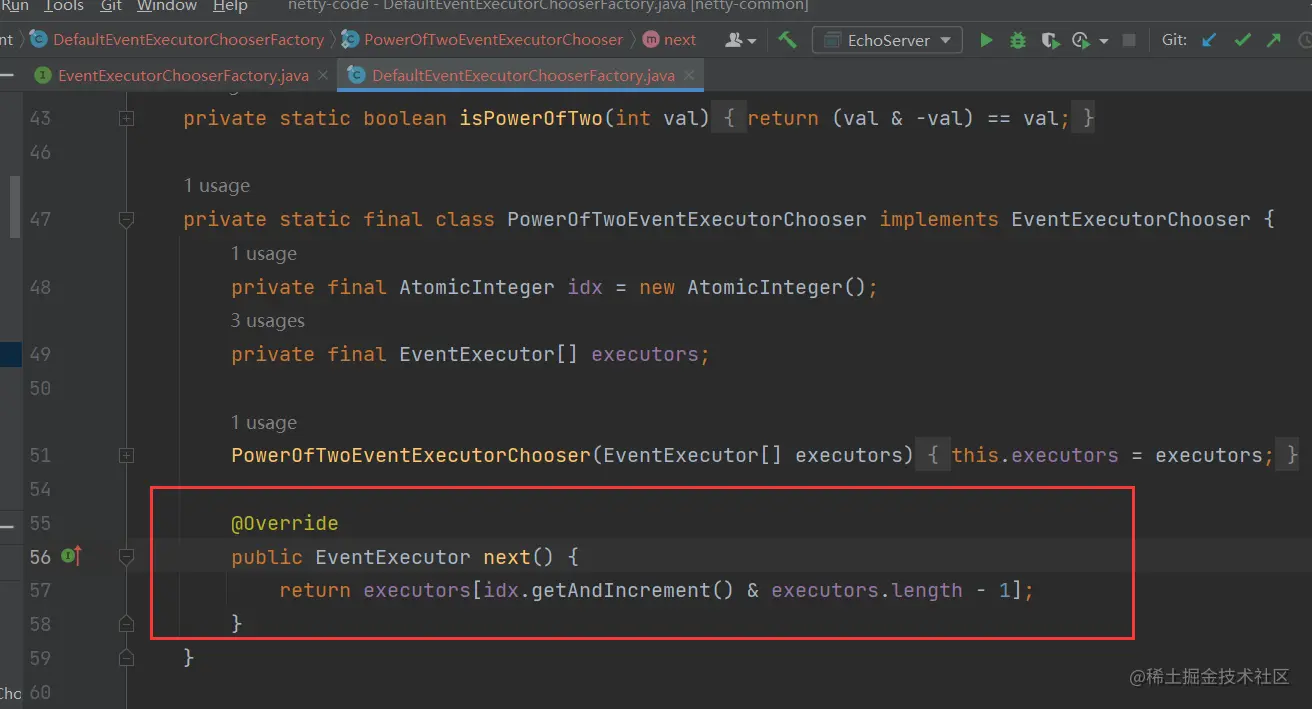
Task: Click the implements-method gutter icon on line 56
Action: click(x=71, y=556)
